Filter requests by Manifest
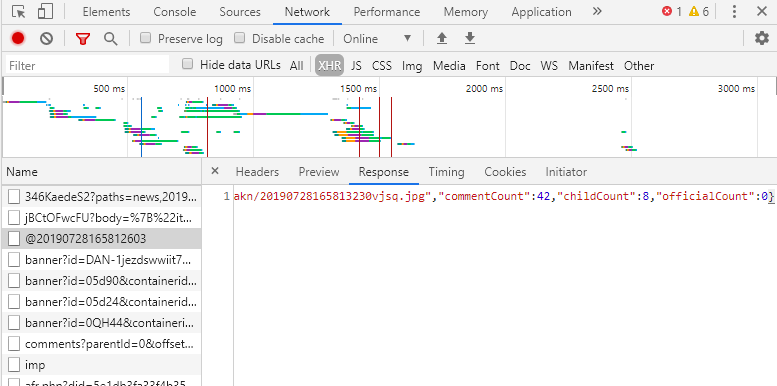The width and height of the screenshot is (777, 386). coord(591,65)
